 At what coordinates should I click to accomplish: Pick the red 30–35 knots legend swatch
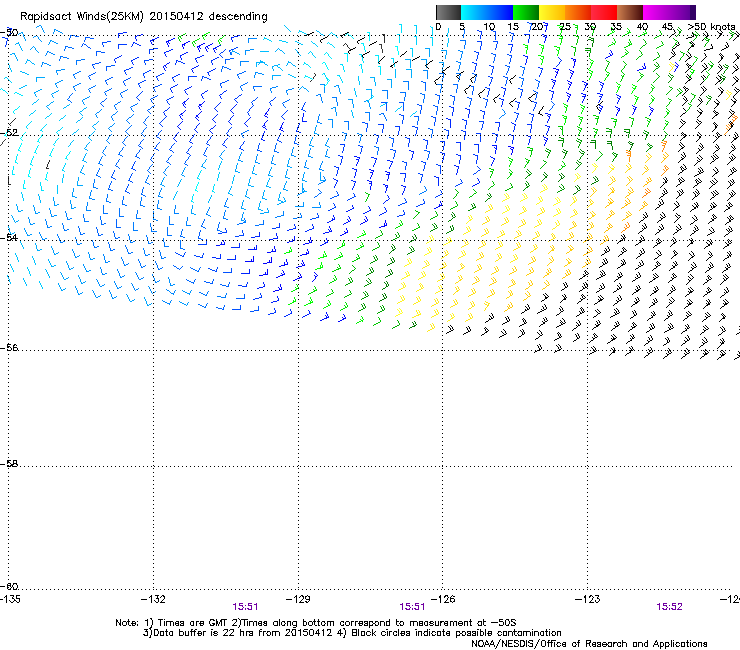604,12
